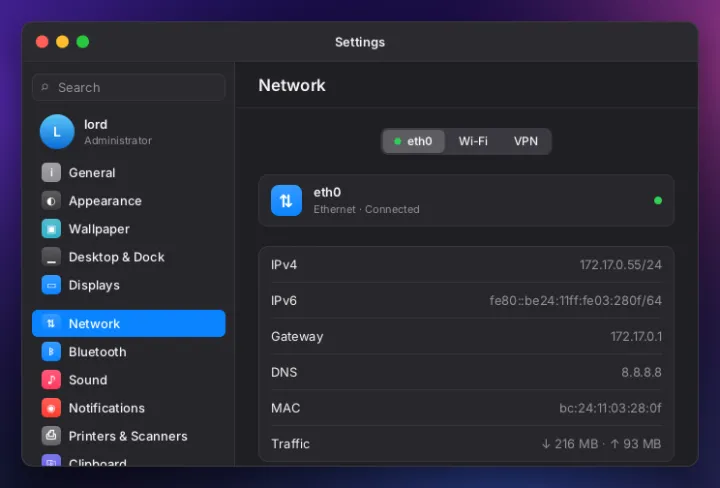Open the lord Administrator account

(129, 132)
